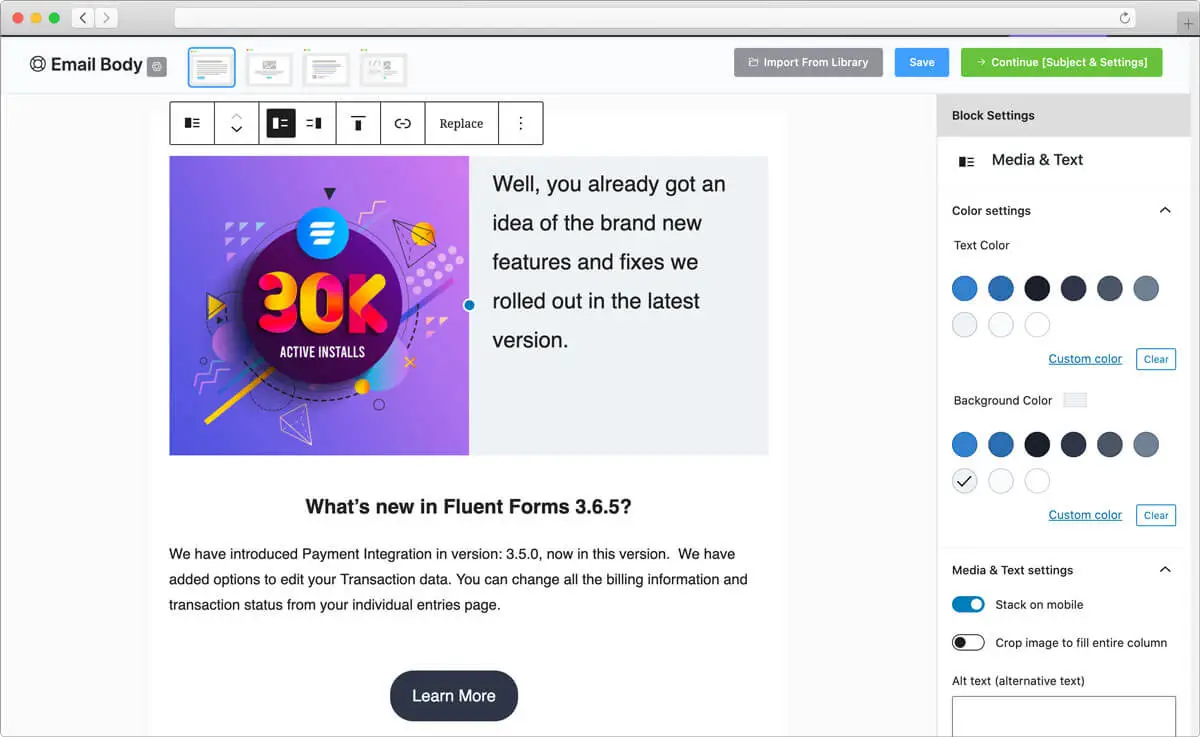The image size is (1200, 737).
Task: Enable 'Crop image to fill entire column'
Action: (x=968, y=642)
